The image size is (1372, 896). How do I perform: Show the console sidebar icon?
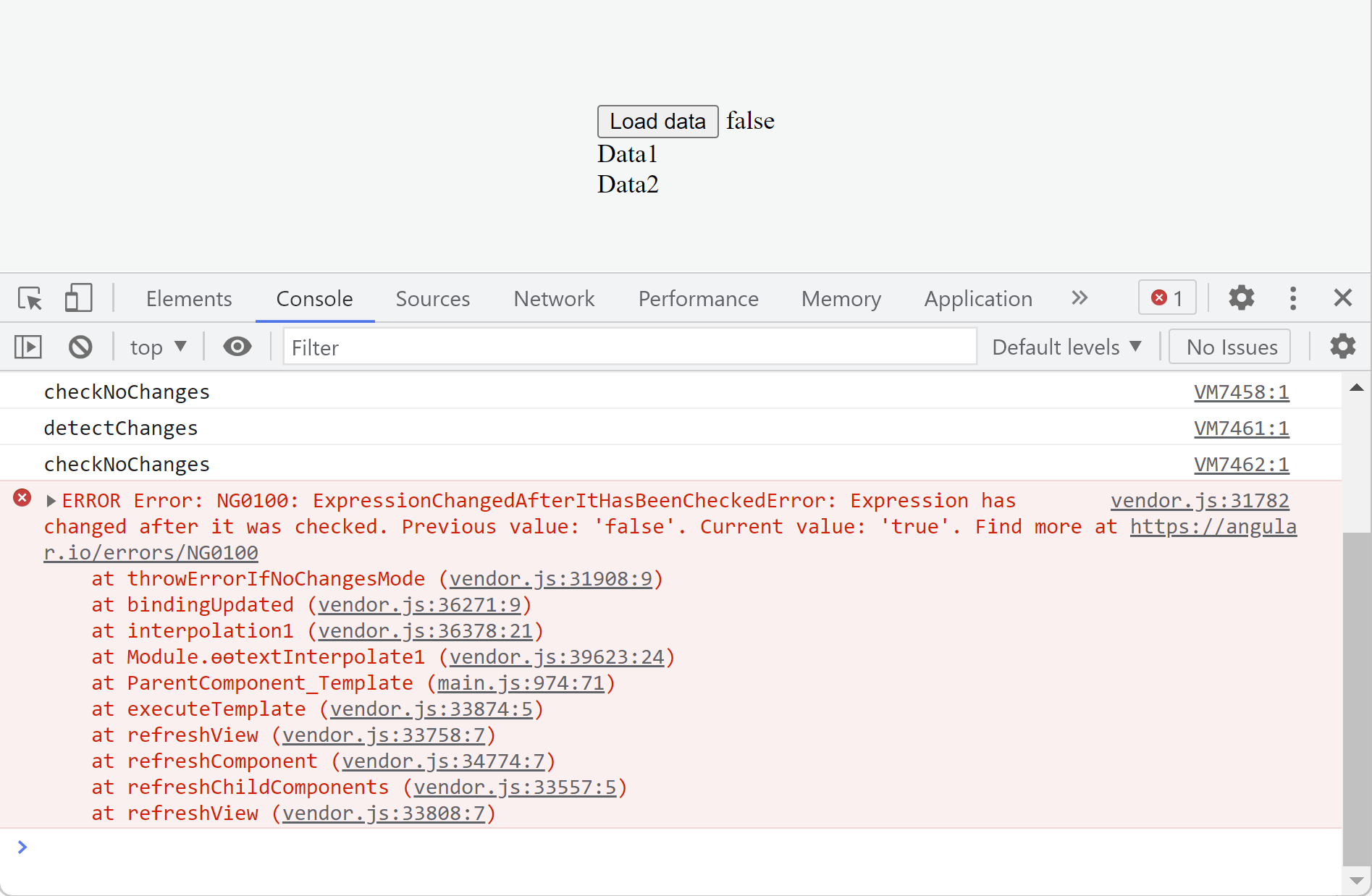pyautogui.click(x=28, y=347)
